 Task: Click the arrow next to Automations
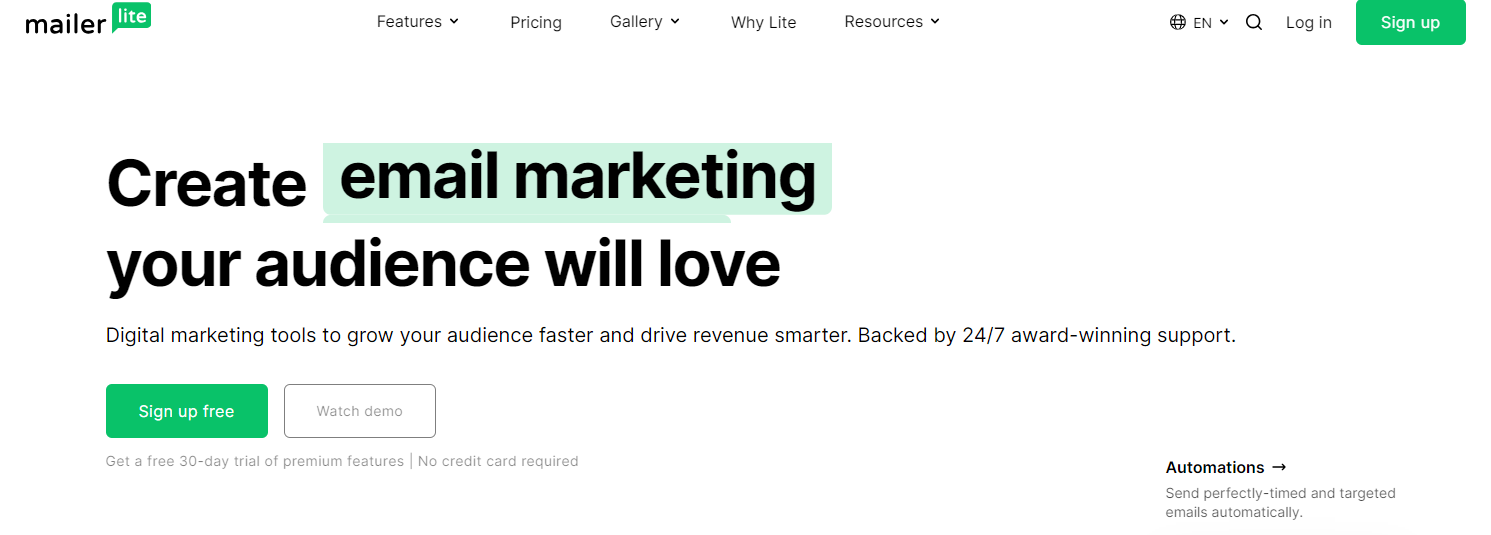1279,467
